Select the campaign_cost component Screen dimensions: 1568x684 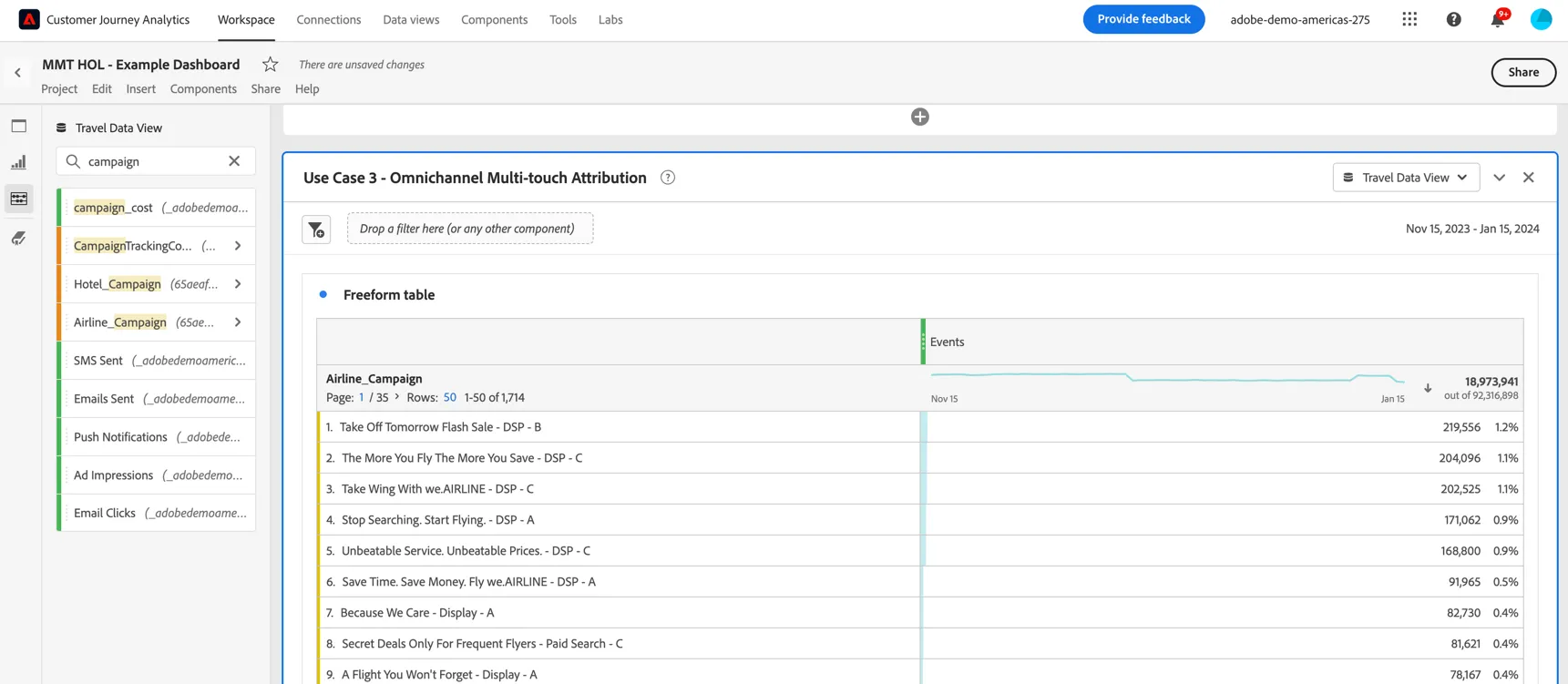[x=157, y=208]
